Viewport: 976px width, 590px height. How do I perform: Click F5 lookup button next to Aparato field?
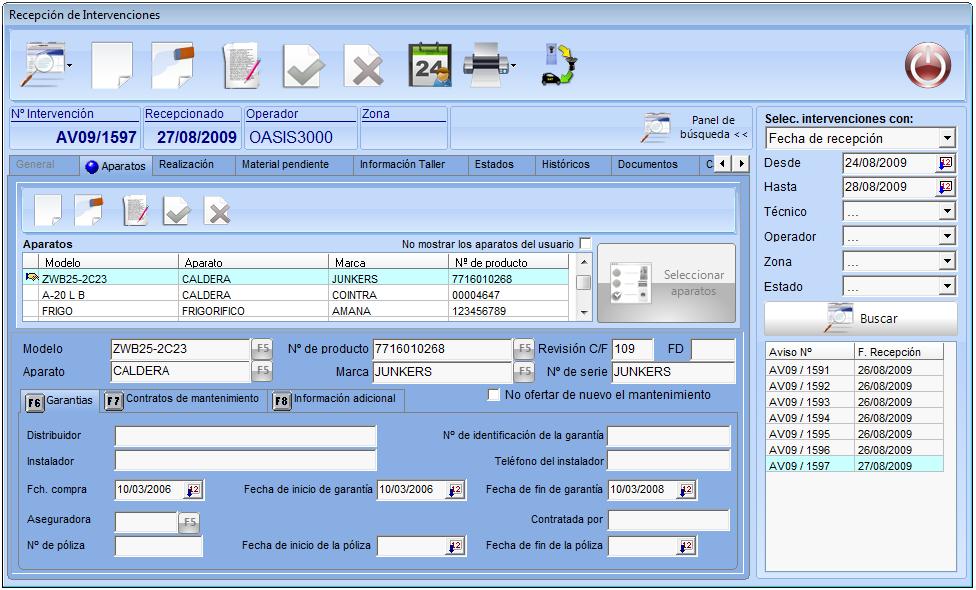pyautogui.click(x=263, y=371)
